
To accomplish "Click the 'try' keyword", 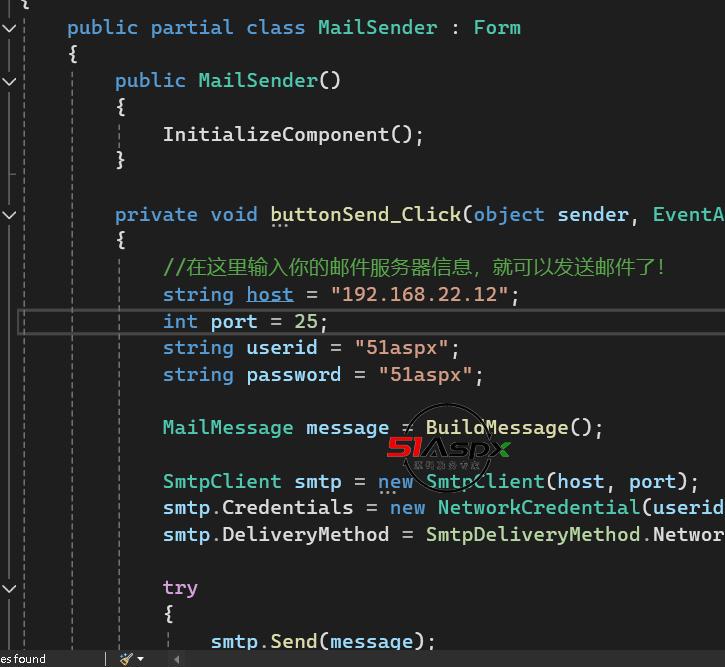I will (180, 588).
